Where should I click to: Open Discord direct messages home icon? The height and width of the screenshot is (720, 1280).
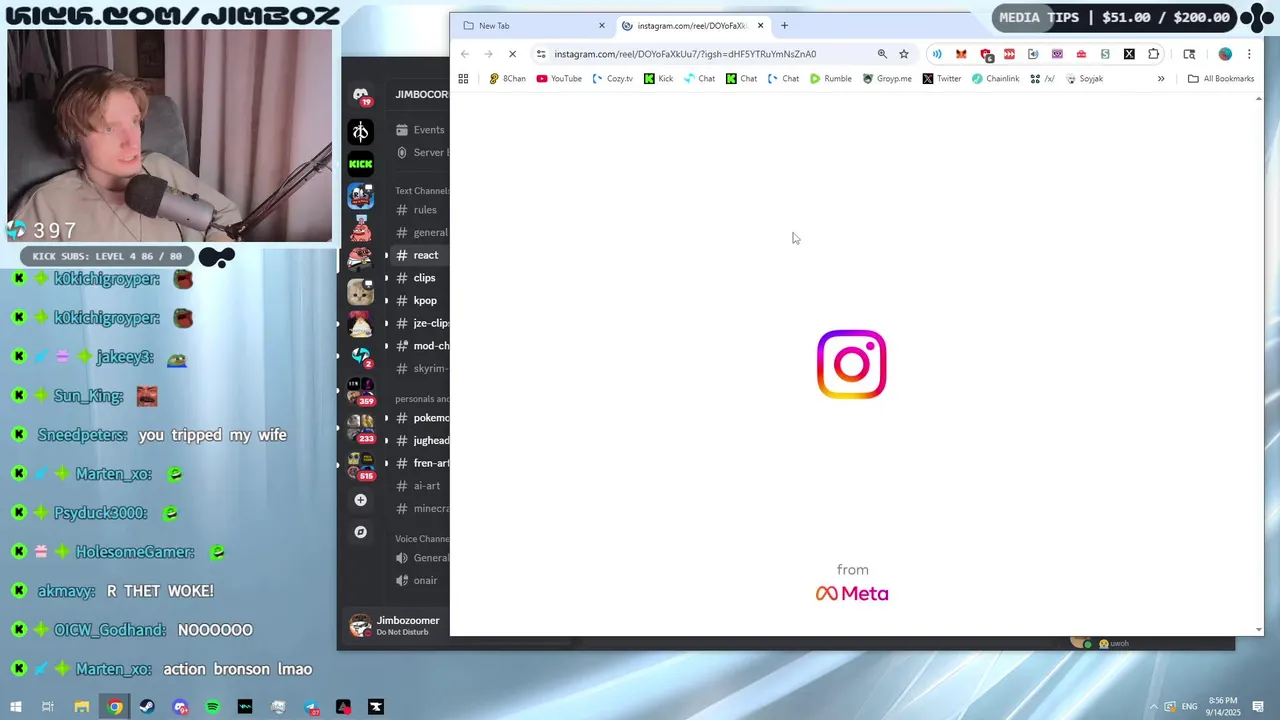(361, 95)
